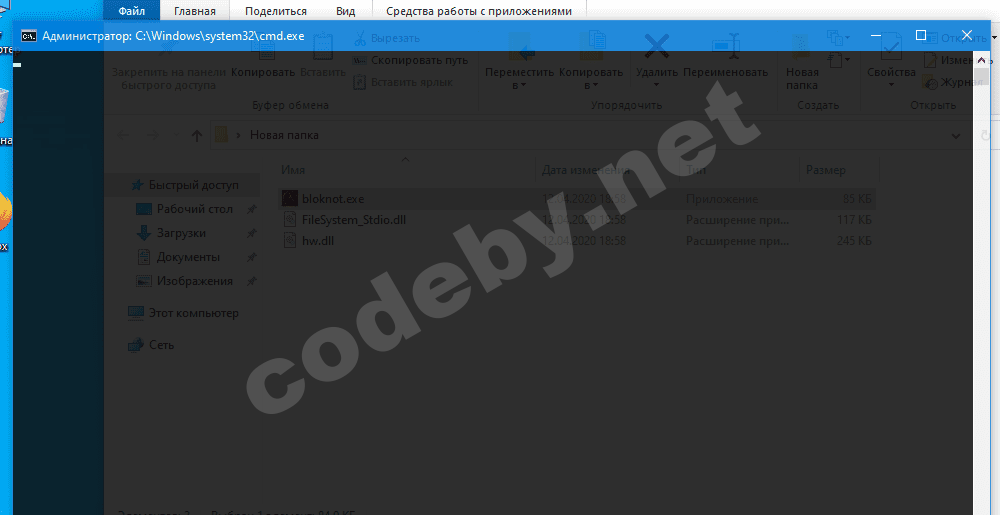Maximize the cmd.exe window

(x=920, y=36)
